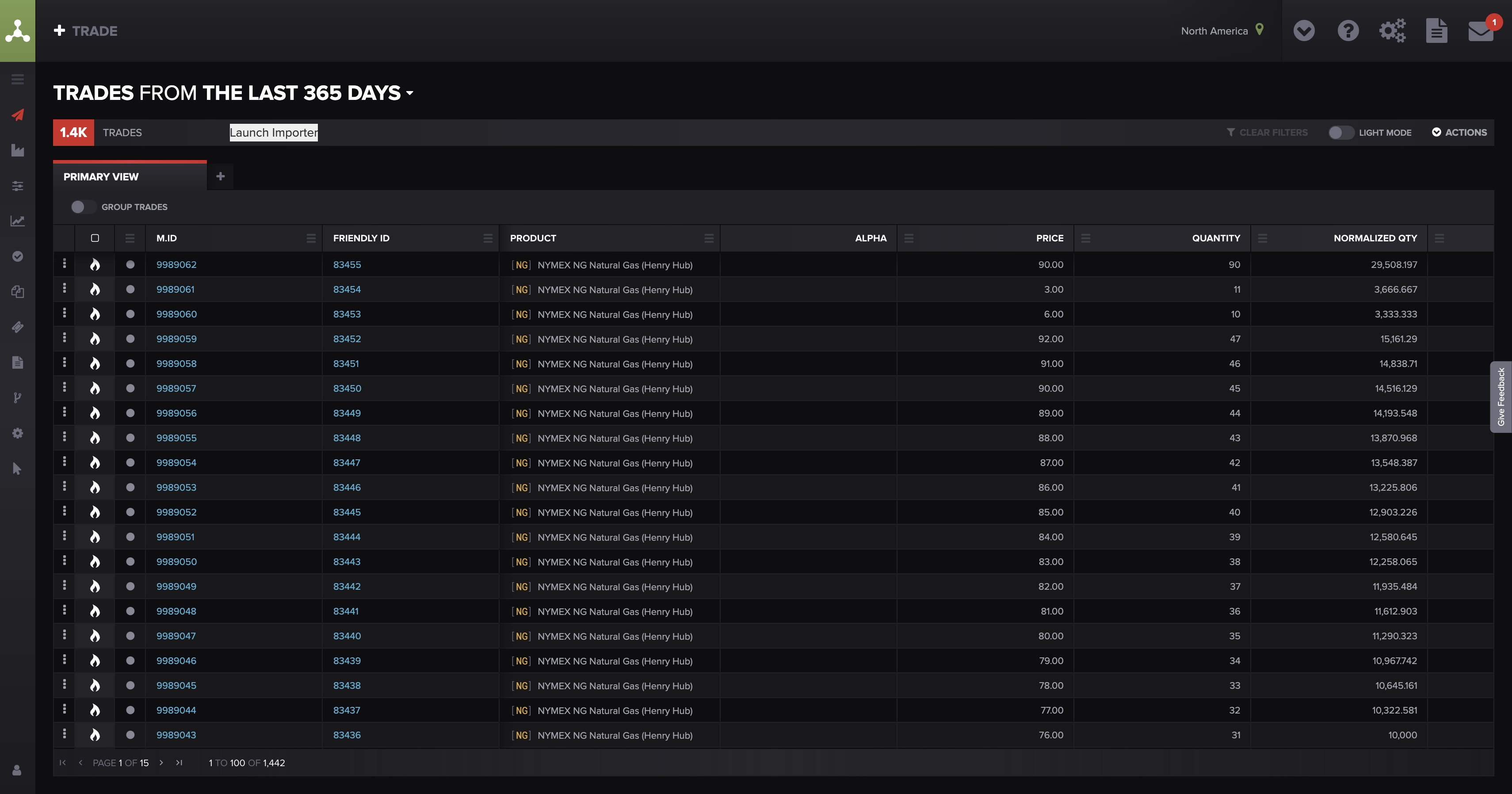Select the paper plane icon in left sidebar
The width and height of the screenshot is (1512, 794).
[x=18, y=115]
